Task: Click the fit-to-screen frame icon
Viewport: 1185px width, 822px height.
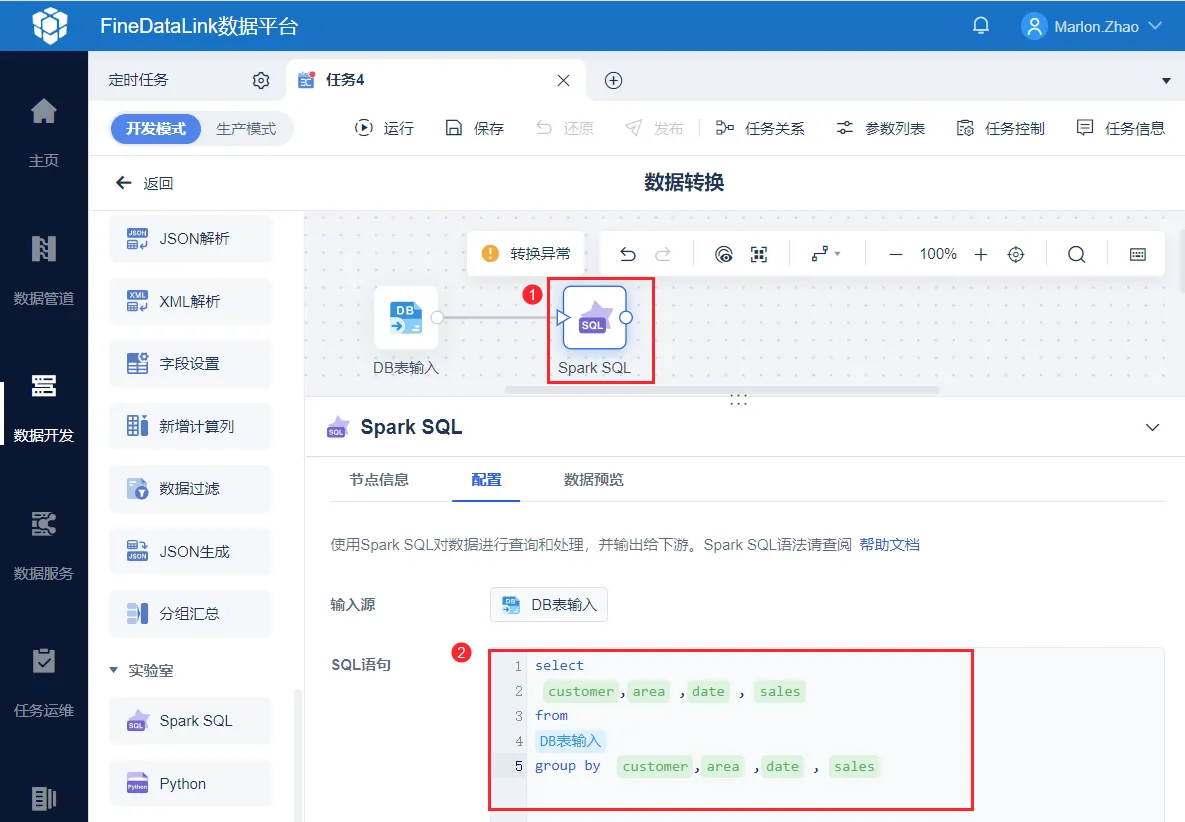Action: click(x=759, y=254)
